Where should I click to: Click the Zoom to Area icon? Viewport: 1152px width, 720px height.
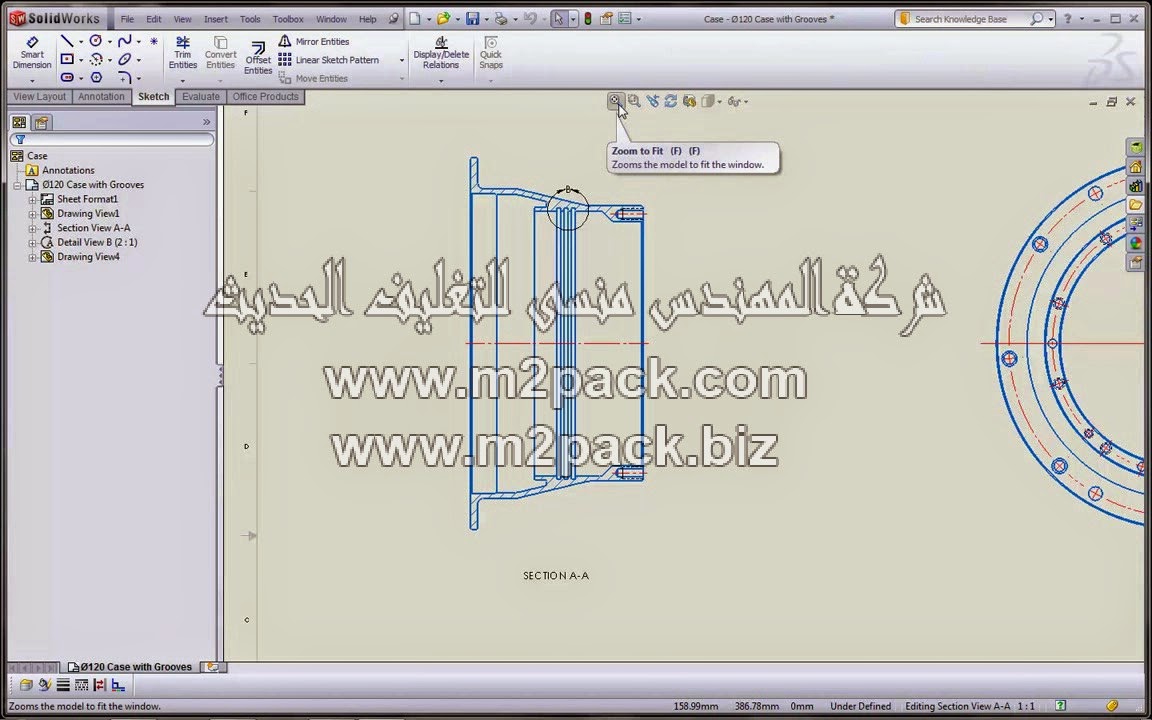click(x=634, y=101)
